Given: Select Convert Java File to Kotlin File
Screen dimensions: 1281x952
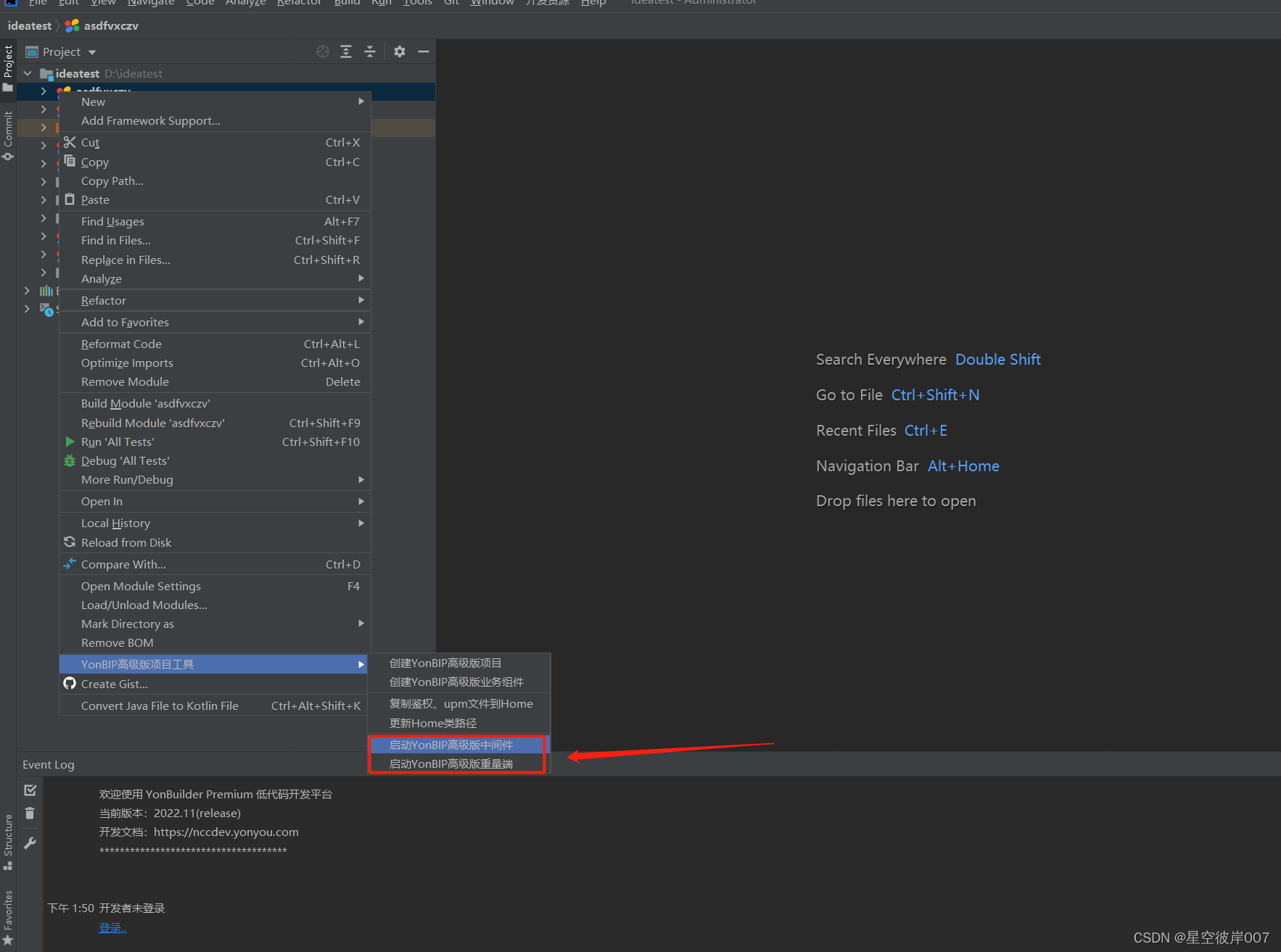Looking at the screenshot, I should (215, 706).
